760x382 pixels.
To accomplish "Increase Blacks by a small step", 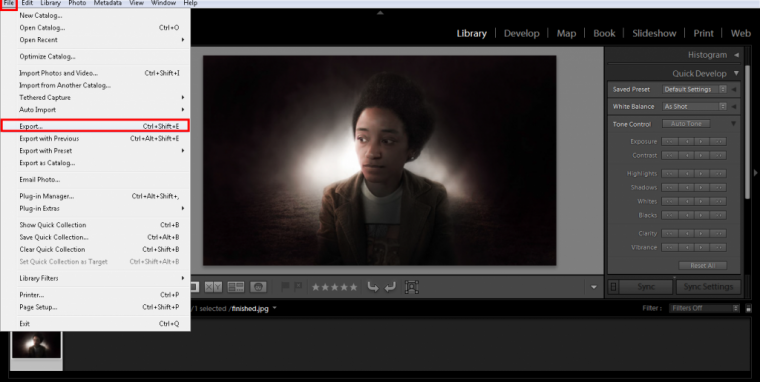I will pyautogui.click(x=702, y=215).
